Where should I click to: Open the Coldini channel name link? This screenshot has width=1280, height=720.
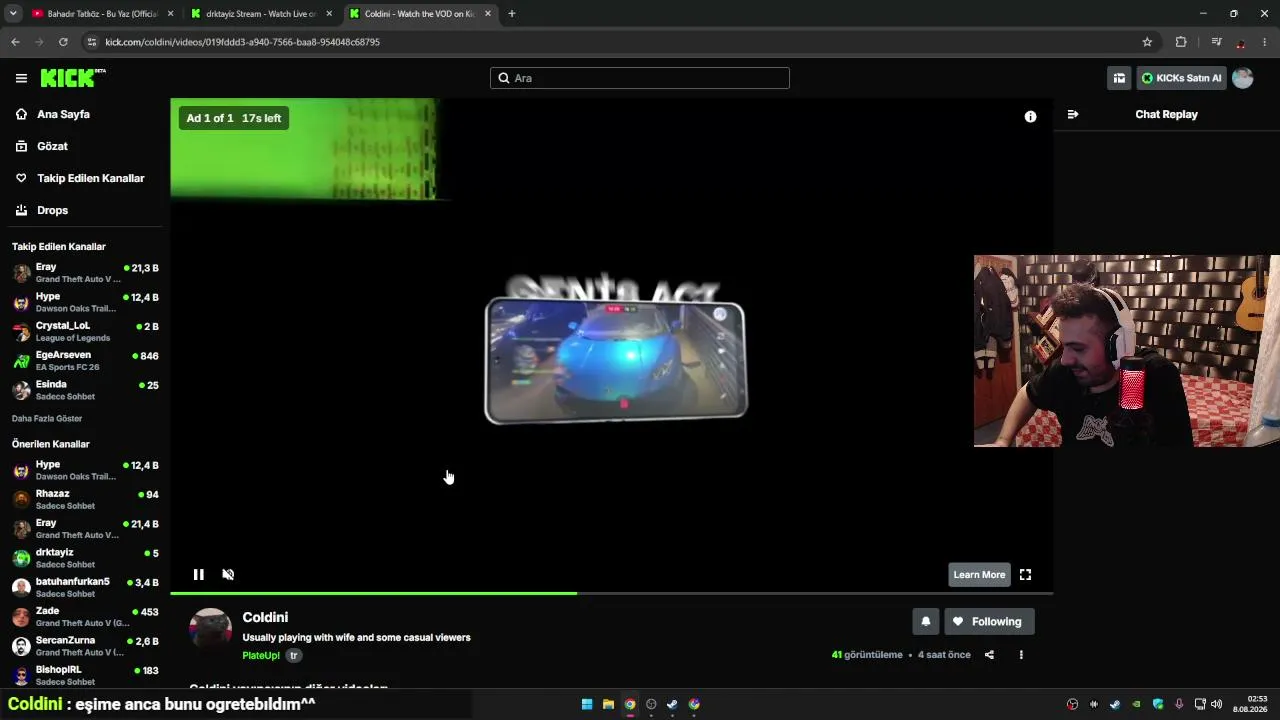click(265, 617)
